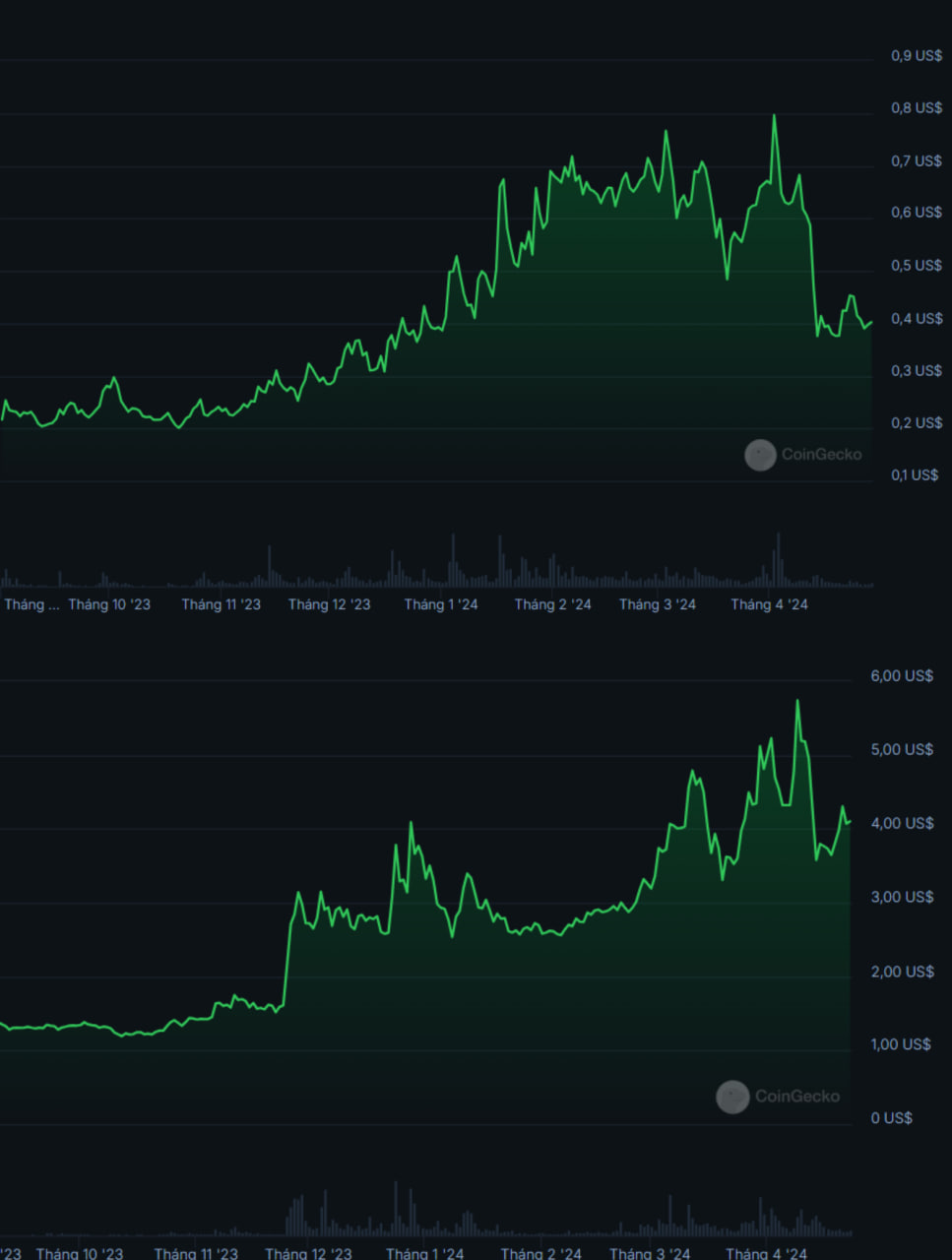The height and width of the screenshot is (1260, 952).
Task: Click 'Tháng 12 '23' under the lower chart
Action: point(308,1253)
